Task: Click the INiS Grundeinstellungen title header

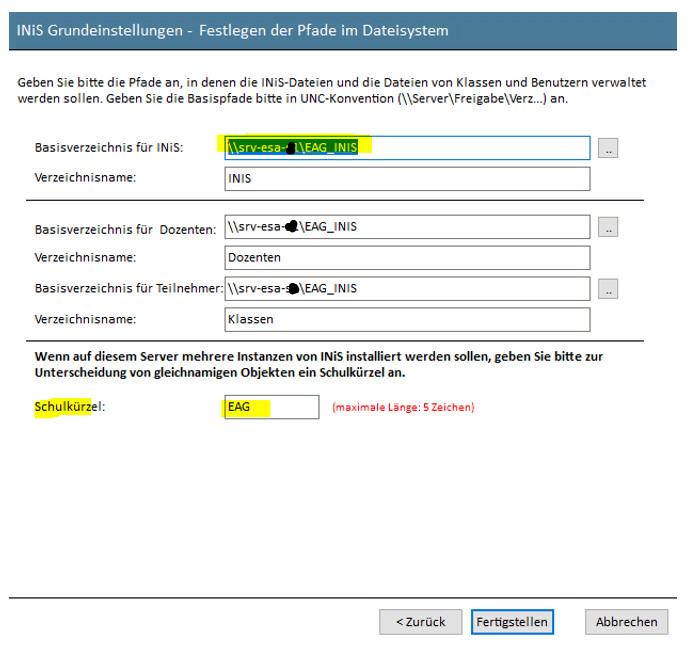Action: (x=232, y=30)
